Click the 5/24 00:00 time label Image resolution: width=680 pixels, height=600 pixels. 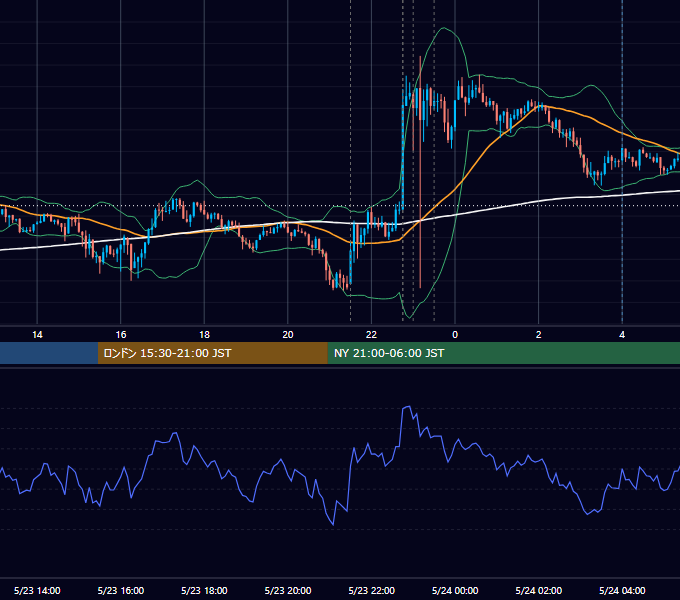tap(455, 590)
